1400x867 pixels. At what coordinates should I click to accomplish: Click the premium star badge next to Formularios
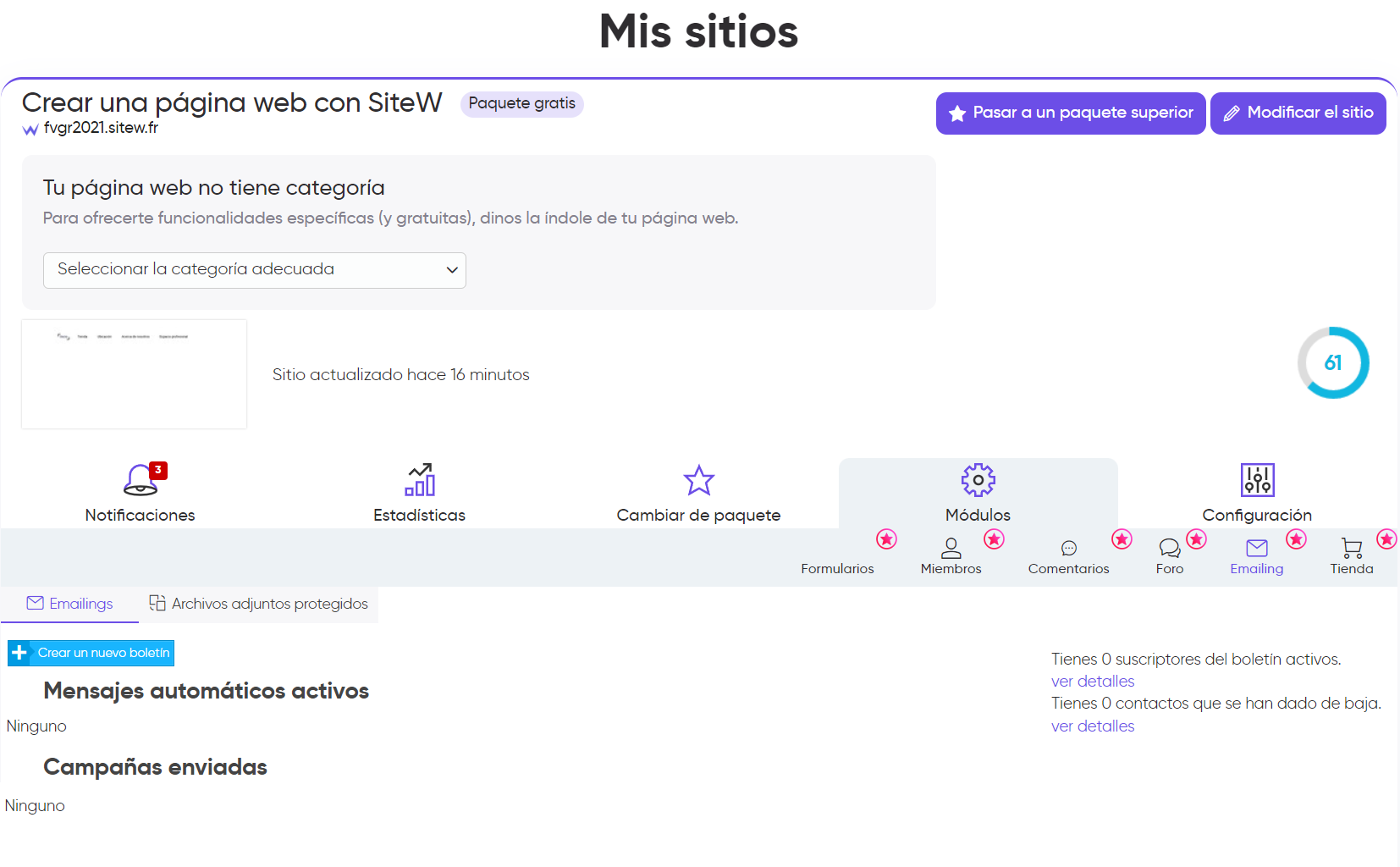[x=886, y=539]
